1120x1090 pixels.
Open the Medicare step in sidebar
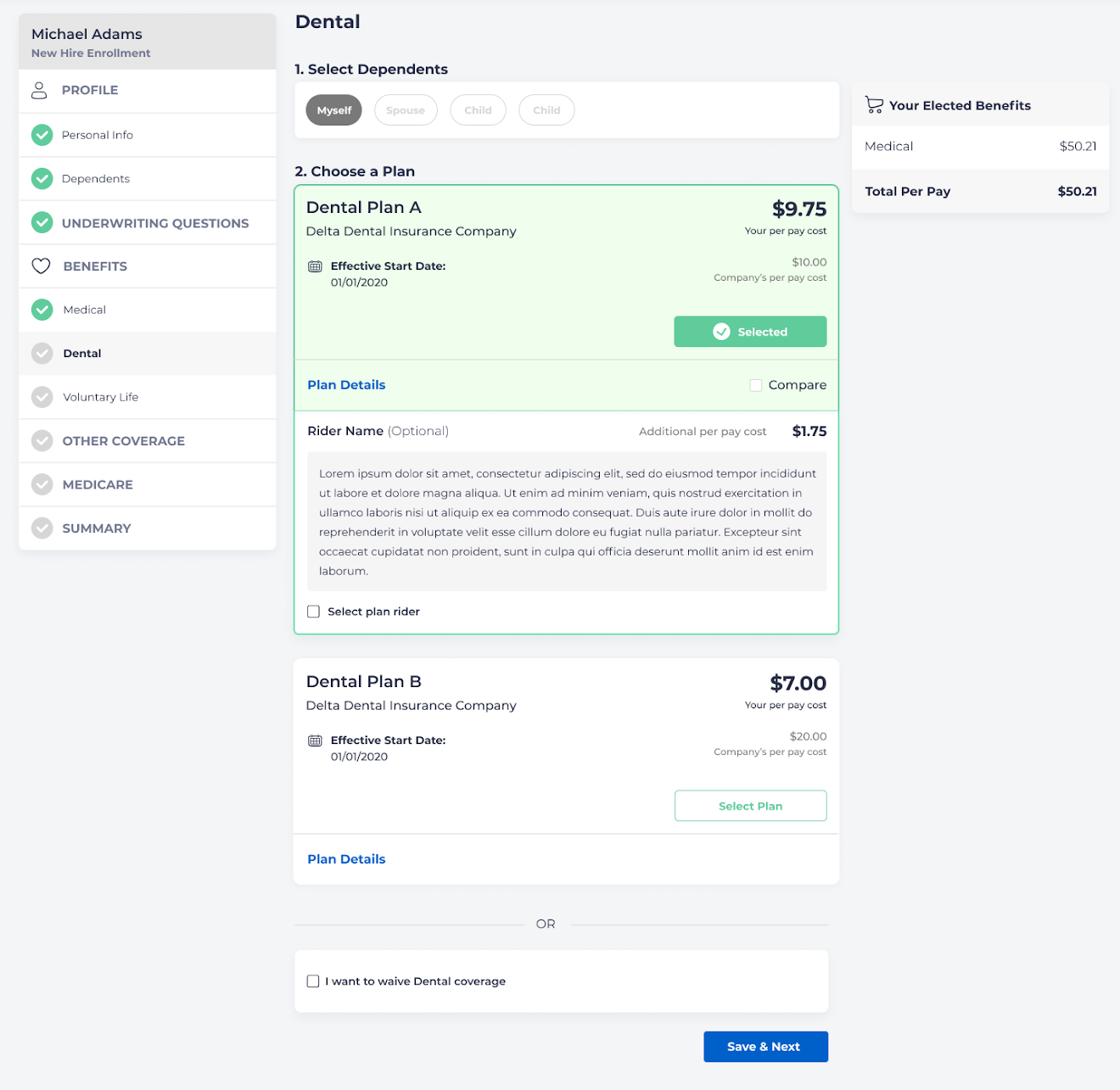pos(98,484)
